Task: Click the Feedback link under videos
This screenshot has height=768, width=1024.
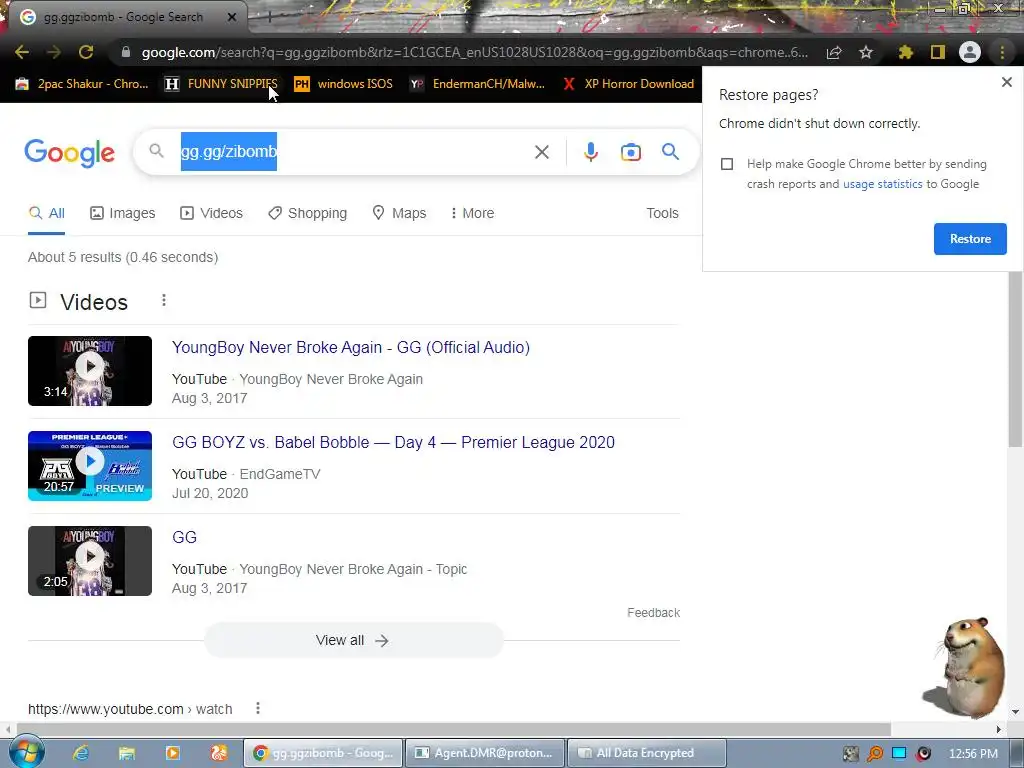Action: [653, 613]
